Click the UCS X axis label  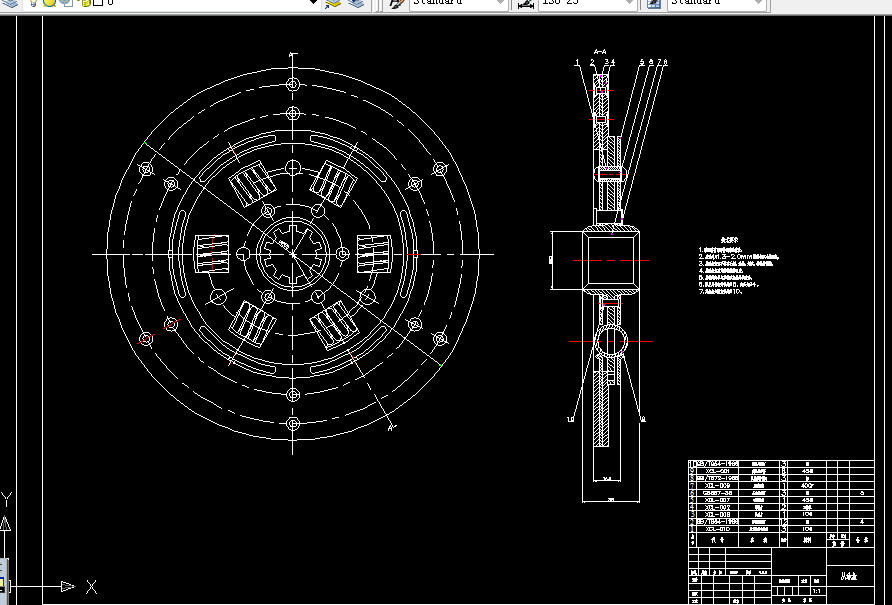(x=91, y=587)
